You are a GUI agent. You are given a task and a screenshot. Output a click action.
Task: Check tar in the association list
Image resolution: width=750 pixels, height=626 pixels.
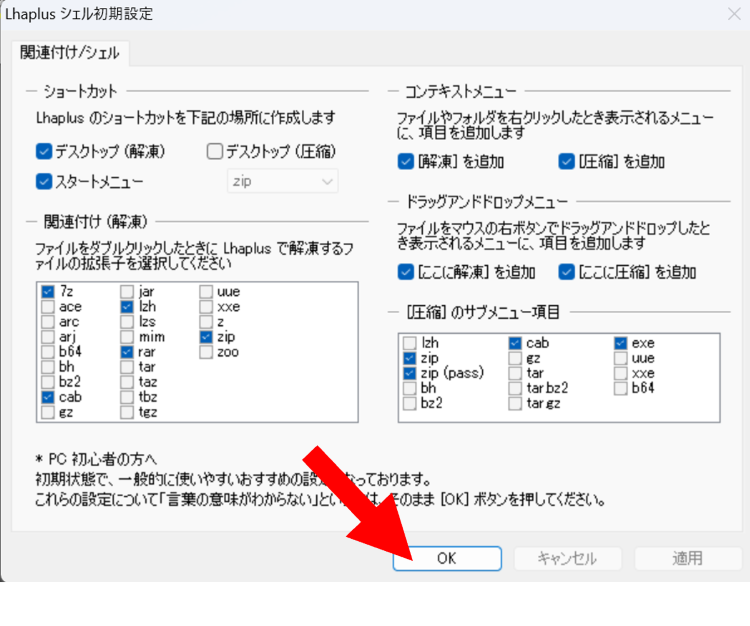point(127,367)
